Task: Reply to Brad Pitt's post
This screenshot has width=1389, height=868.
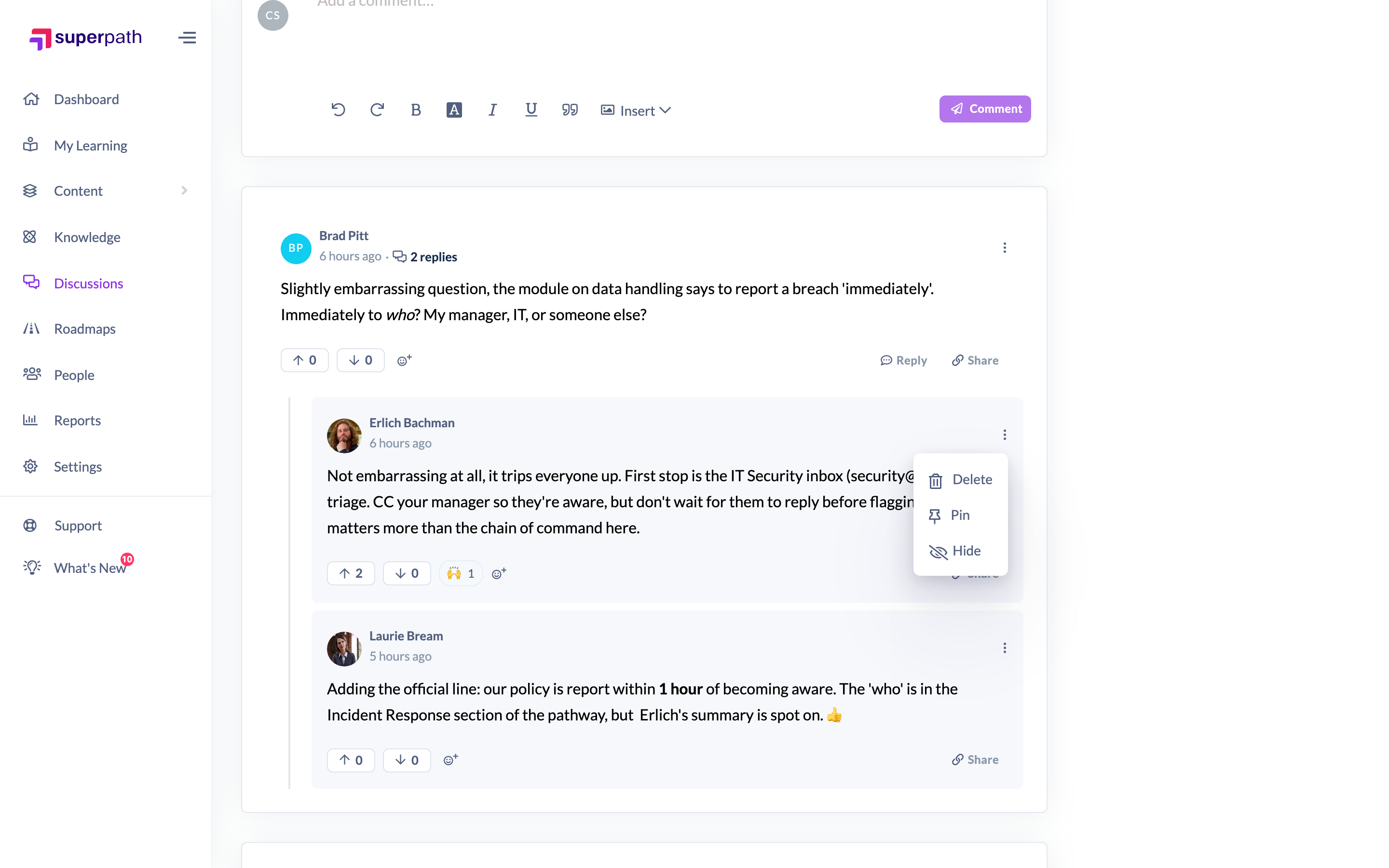Action: 903,361
